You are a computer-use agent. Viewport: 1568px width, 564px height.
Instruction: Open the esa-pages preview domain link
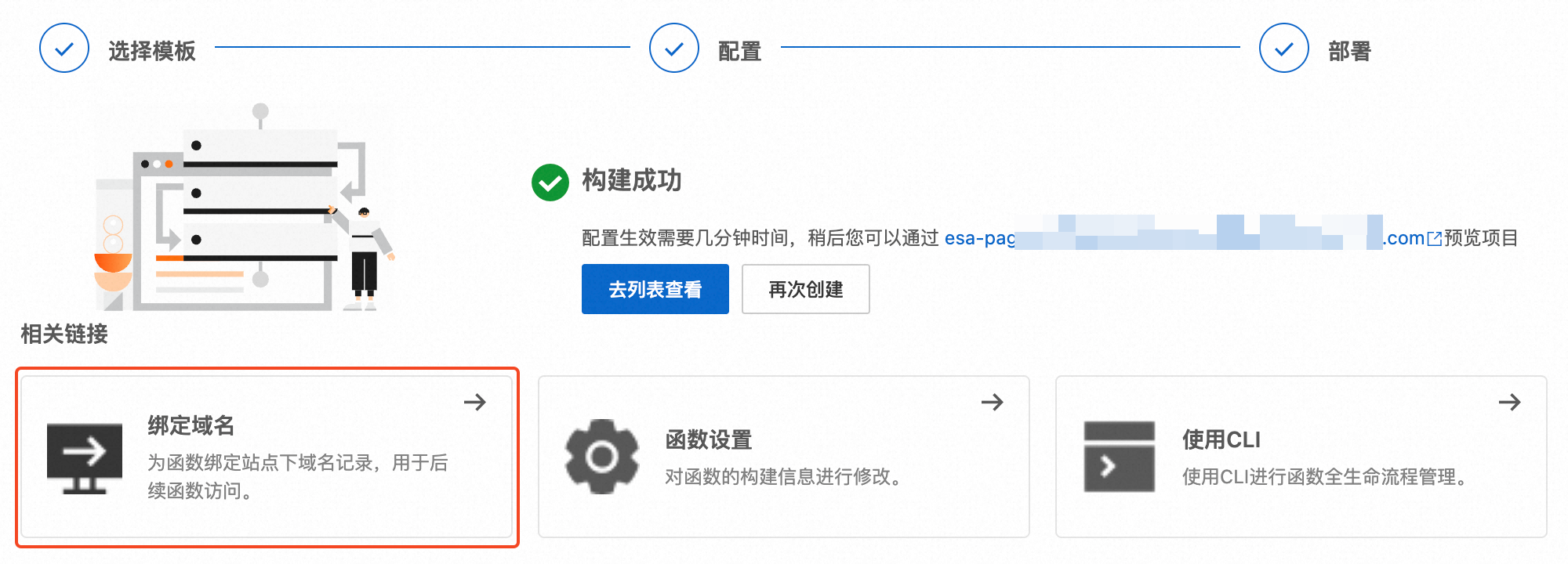point(1185,237)
